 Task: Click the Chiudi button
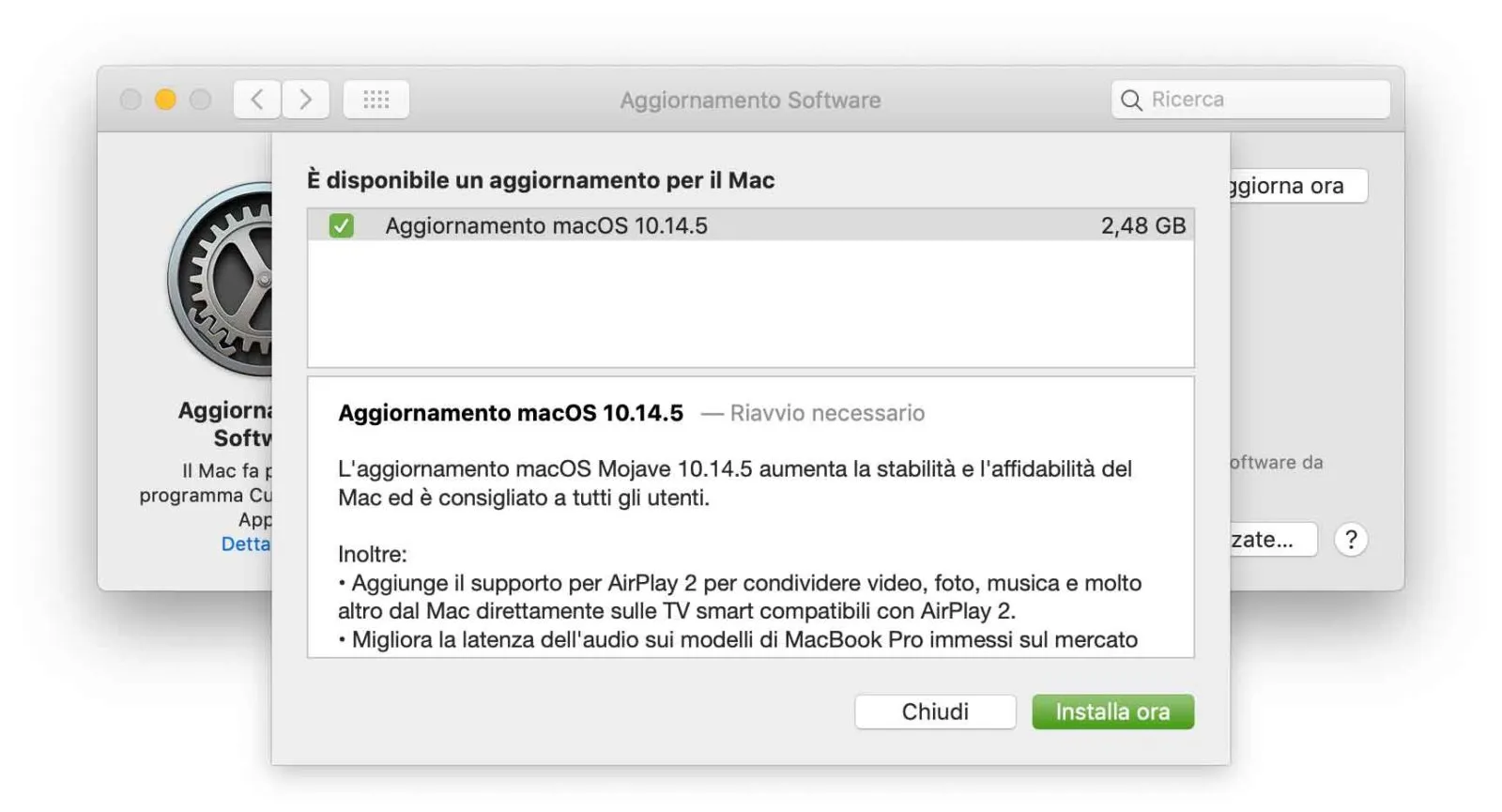(935, 711)
